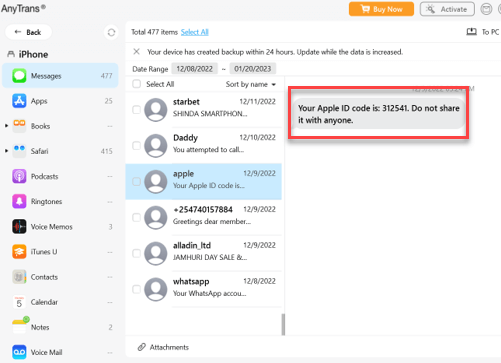Click the iPhone device icon
The height and width of the screenshot is (363, 501).
click(x=11, y=54)
